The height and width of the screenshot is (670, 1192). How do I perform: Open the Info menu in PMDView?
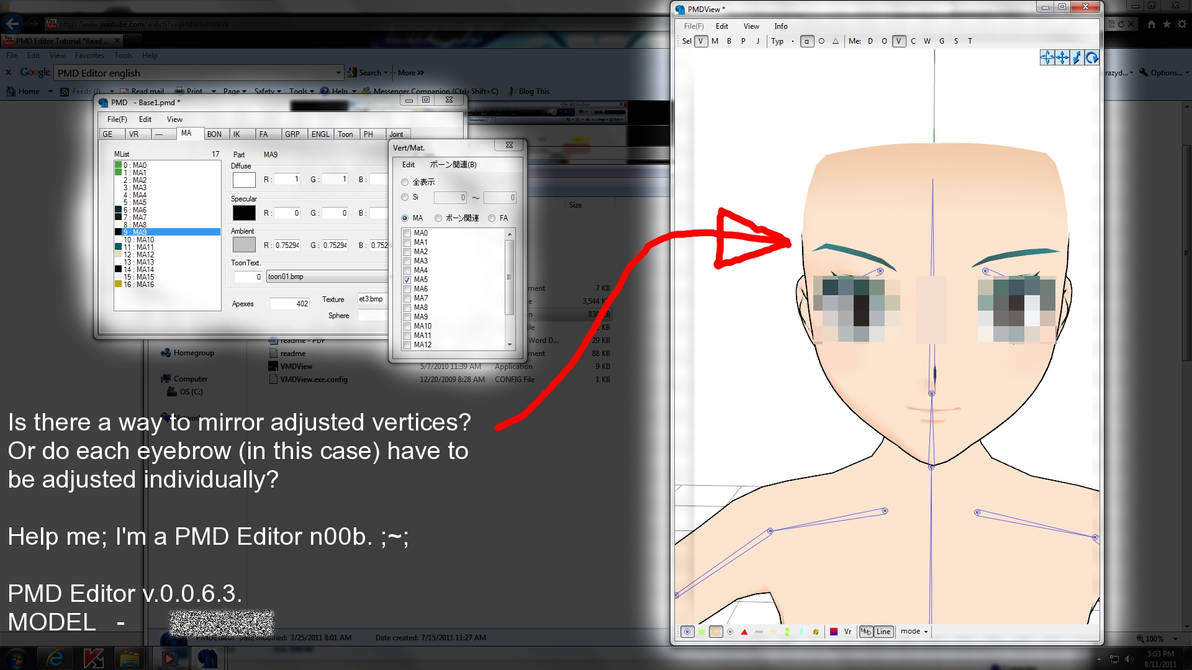coord(781,26)
